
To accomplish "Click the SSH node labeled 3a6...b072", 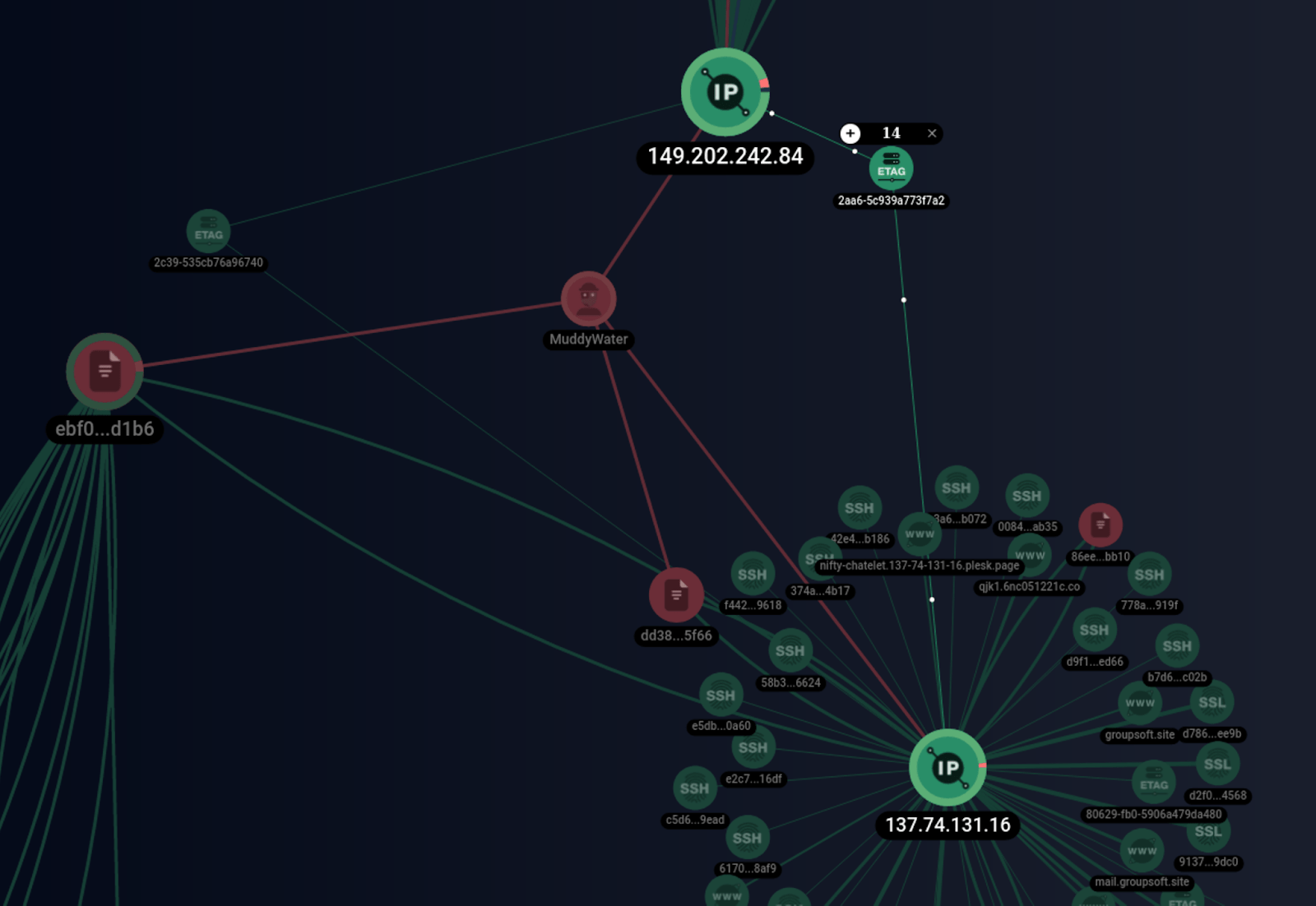I will pos(956,488).
